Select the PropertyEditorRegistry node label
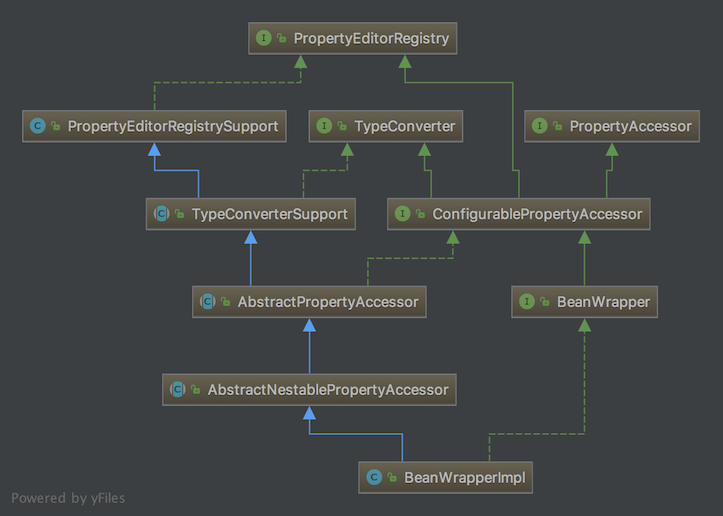The image size is (723, 516). (371, 39)
